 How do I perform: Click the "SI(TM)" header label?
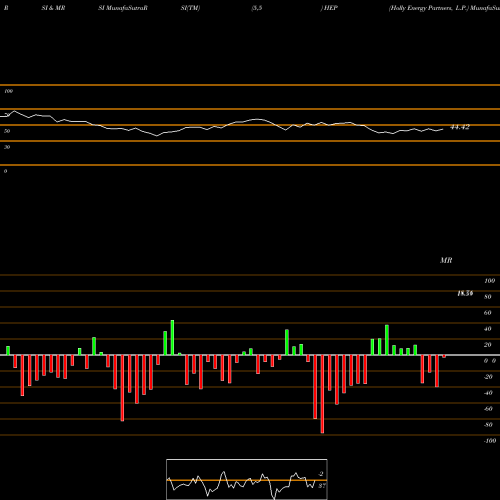point(190,8)
